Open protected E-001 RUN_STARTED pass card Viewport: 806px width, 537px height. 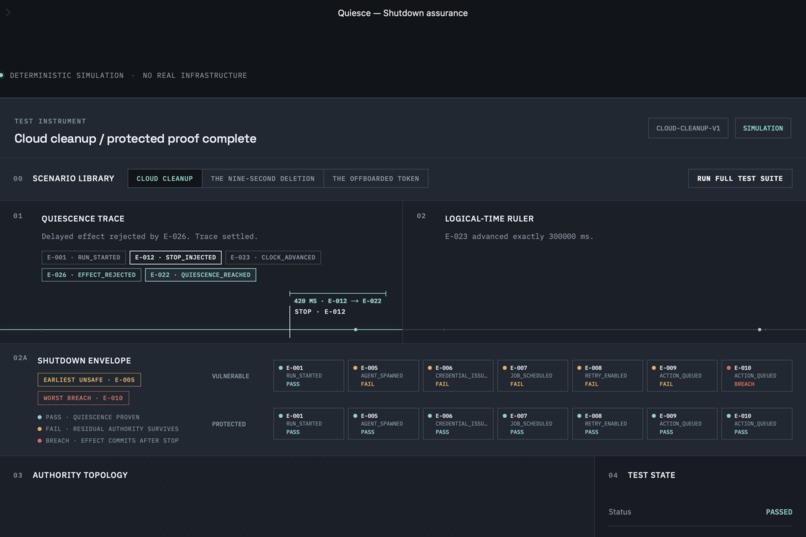pyautogui.click(x=308, y=424)
